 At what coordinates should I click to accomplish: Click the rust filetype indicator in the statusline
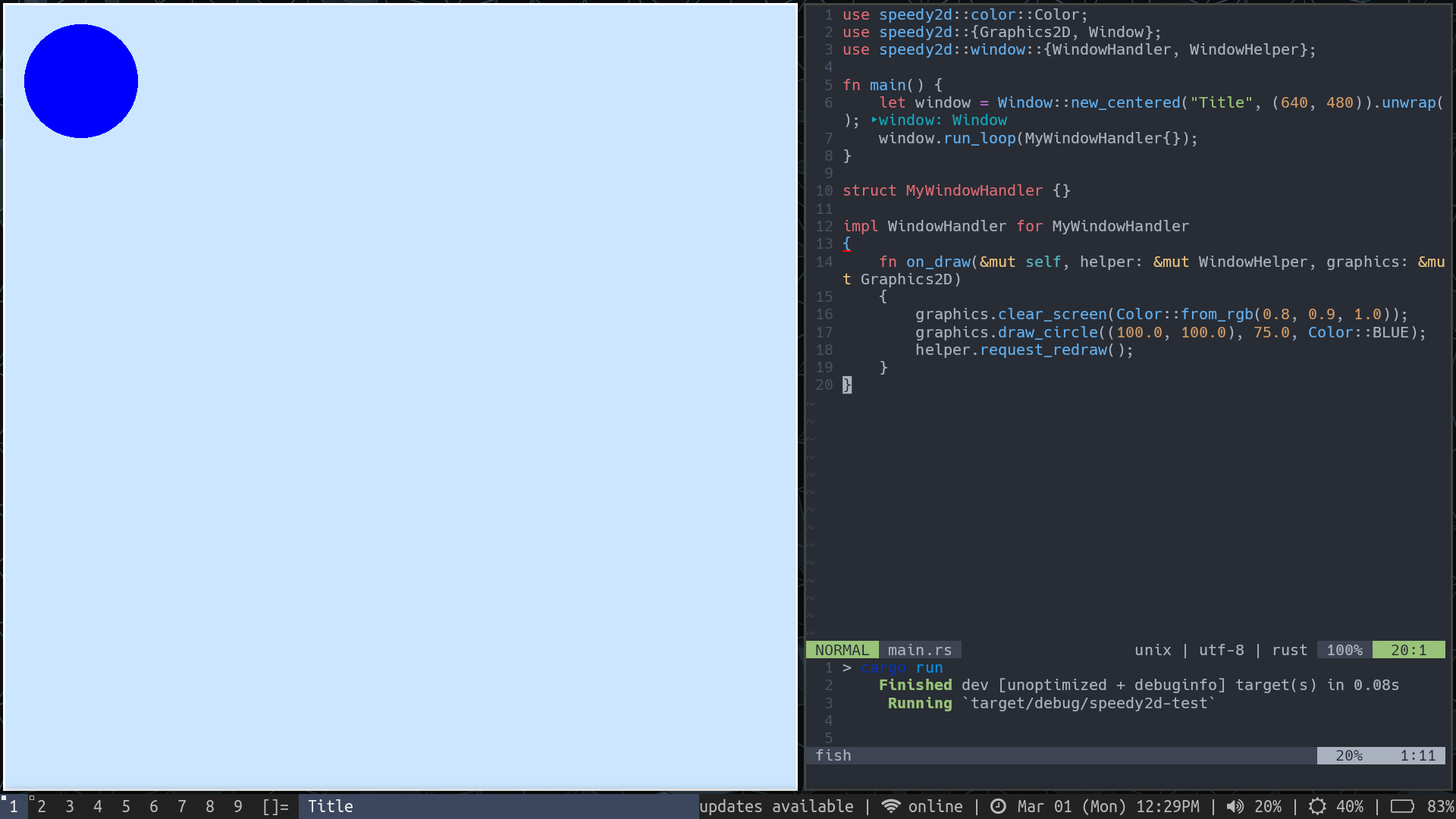point(1289,650)
